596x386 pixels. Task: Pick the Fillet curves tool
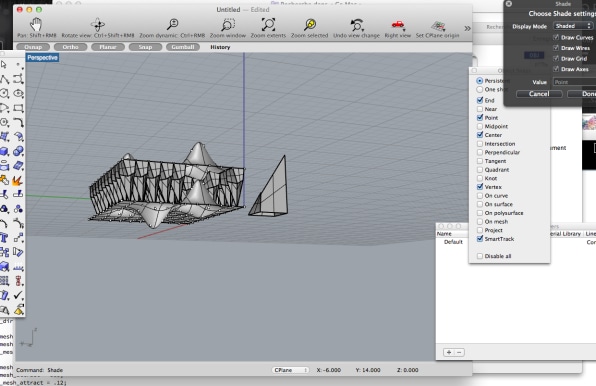pyautogui.click(x=18, y=122)
